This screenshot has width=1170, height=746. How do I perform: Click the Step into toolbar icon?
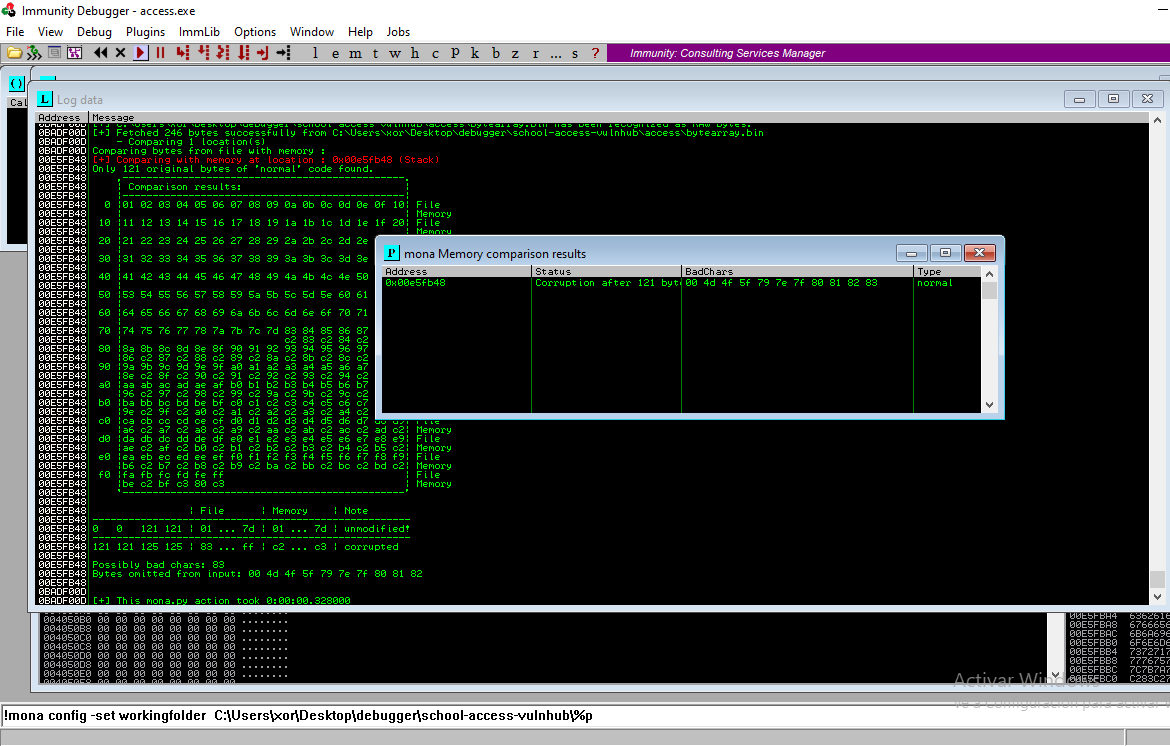coord(183,53)
